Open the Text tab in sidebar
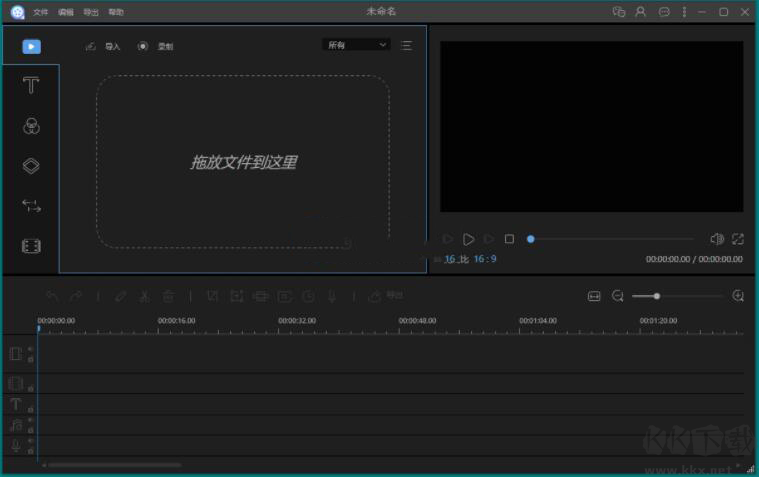 pyautogui.click(x=31, y=86)
